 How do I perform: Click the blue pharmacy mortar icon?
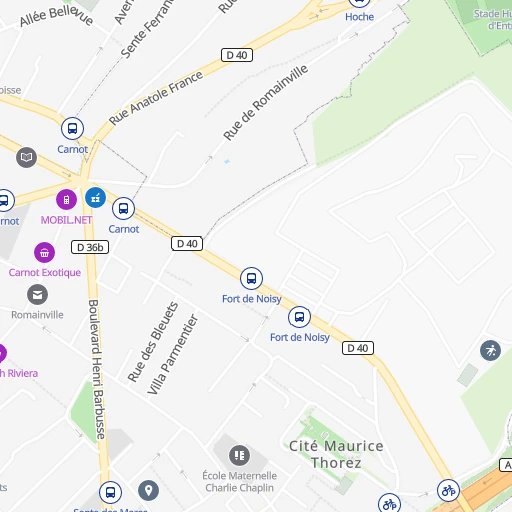tap(96, 197)
